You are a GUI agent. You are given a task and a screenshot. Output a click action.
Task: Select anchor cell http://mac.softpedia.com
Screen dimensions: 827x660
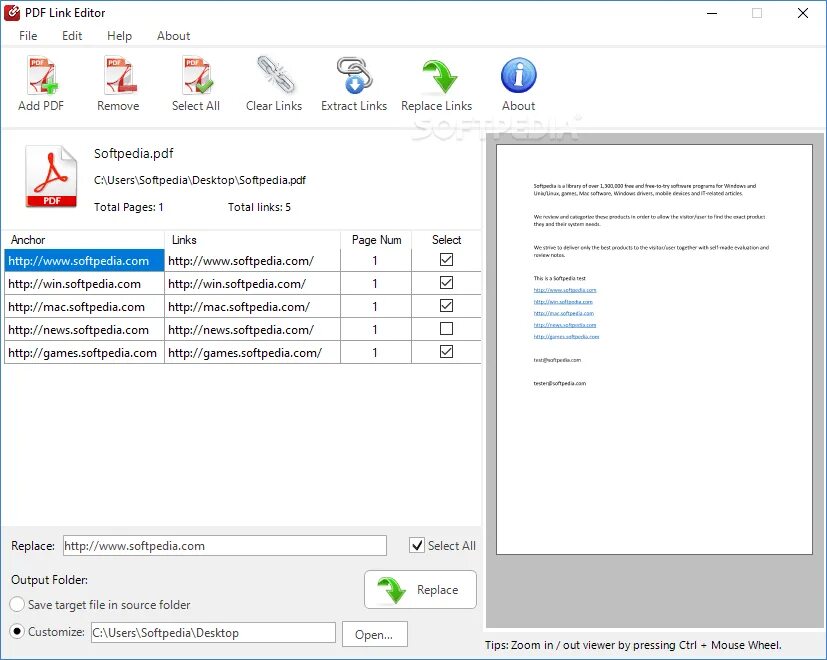84,307
